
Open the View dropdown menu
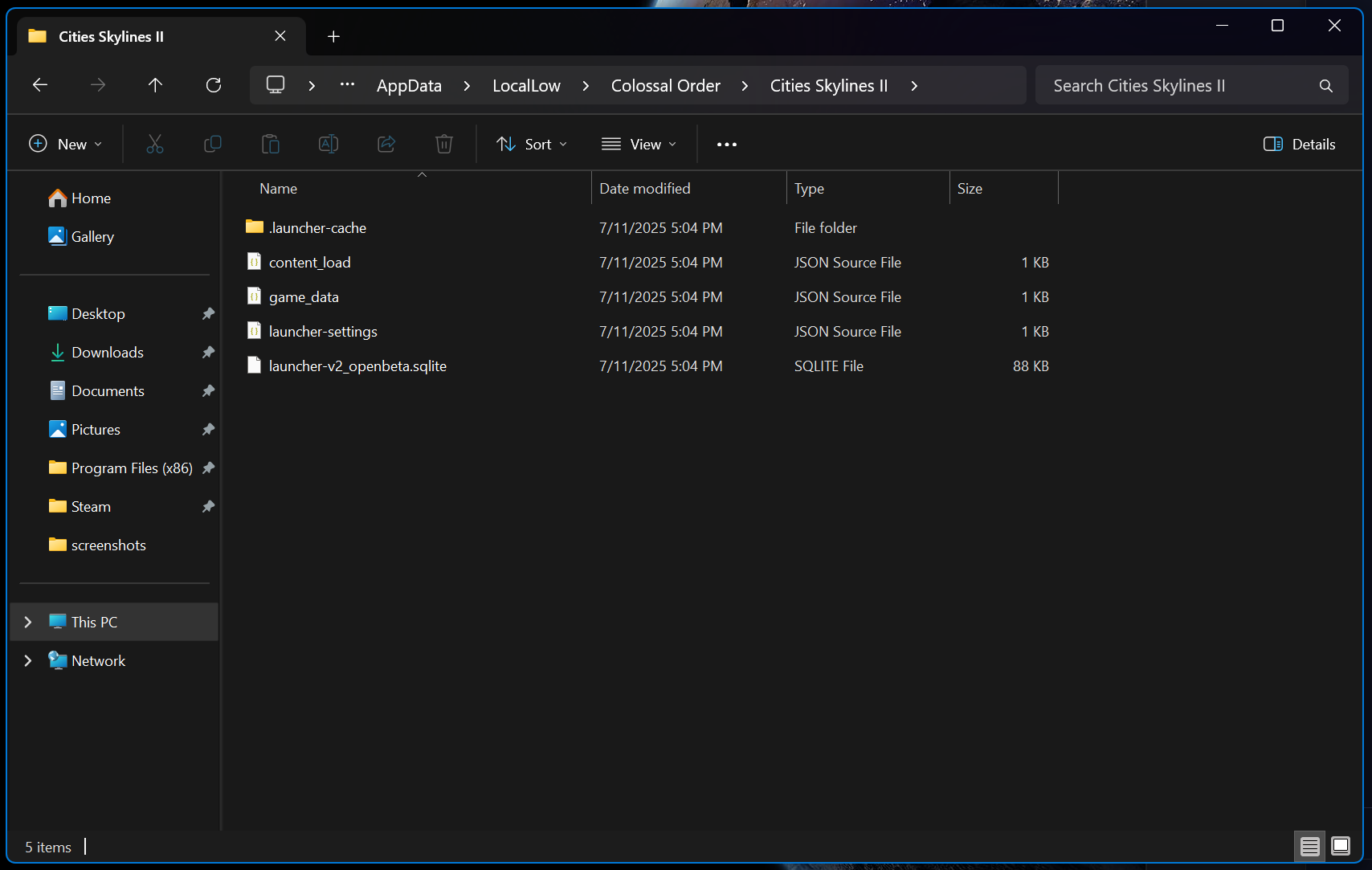point(639,145)
